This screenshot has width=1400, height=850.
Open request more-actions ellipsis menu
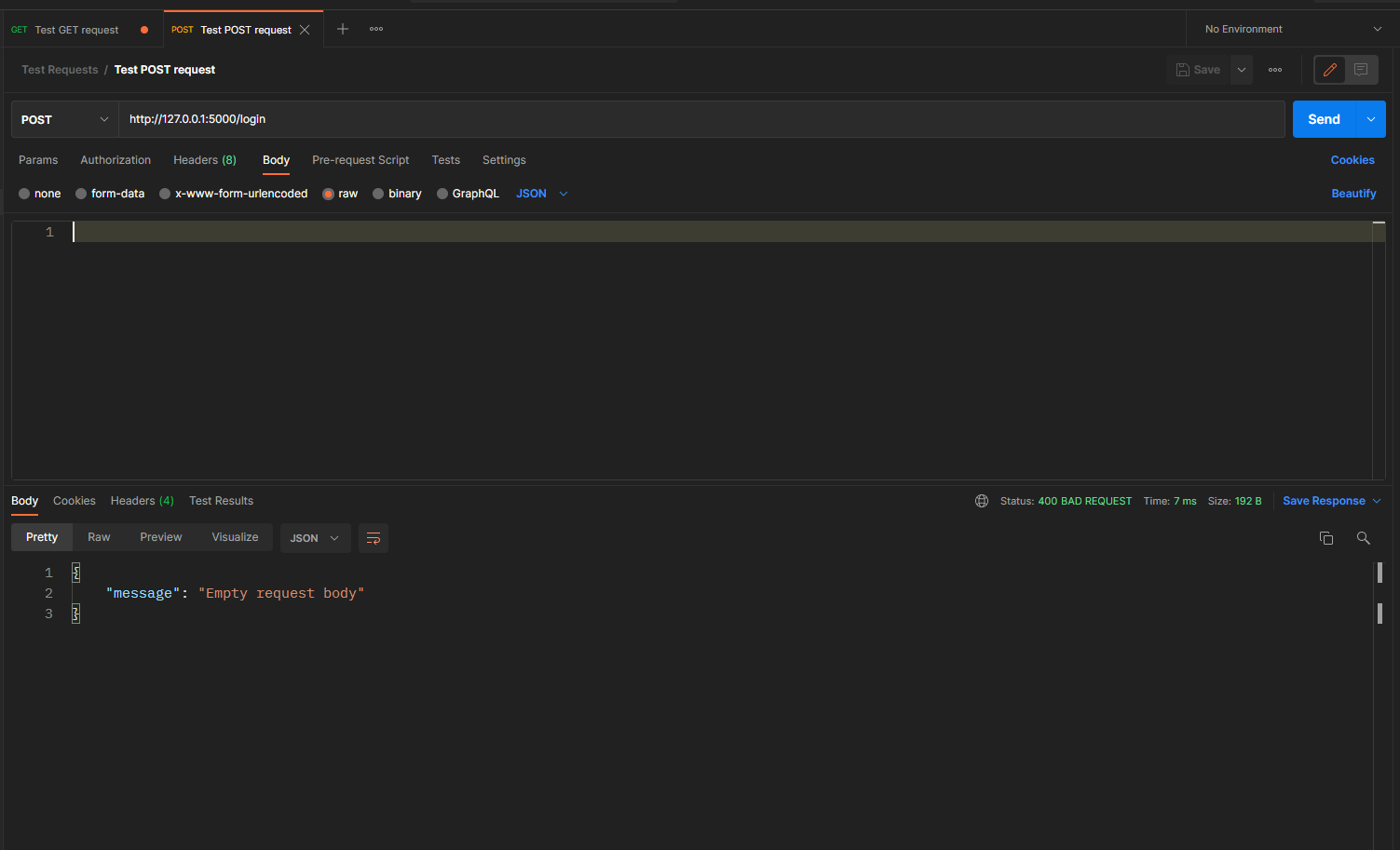(1275, 70)
